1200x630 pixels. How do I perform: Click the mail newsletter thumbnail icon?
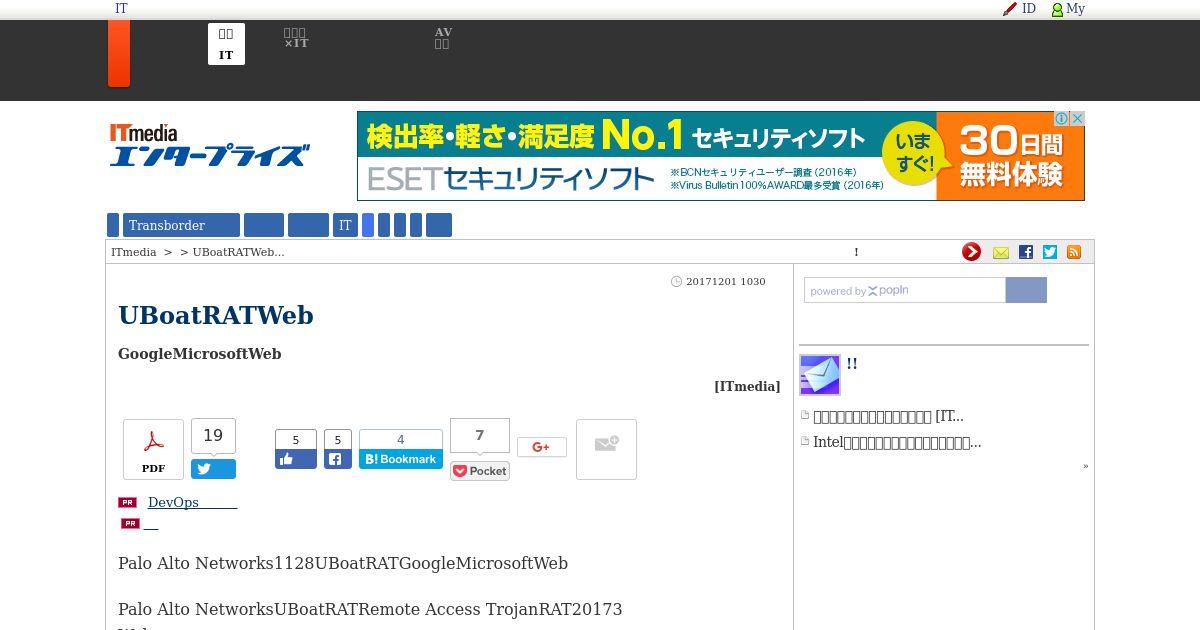pos(820,375)
